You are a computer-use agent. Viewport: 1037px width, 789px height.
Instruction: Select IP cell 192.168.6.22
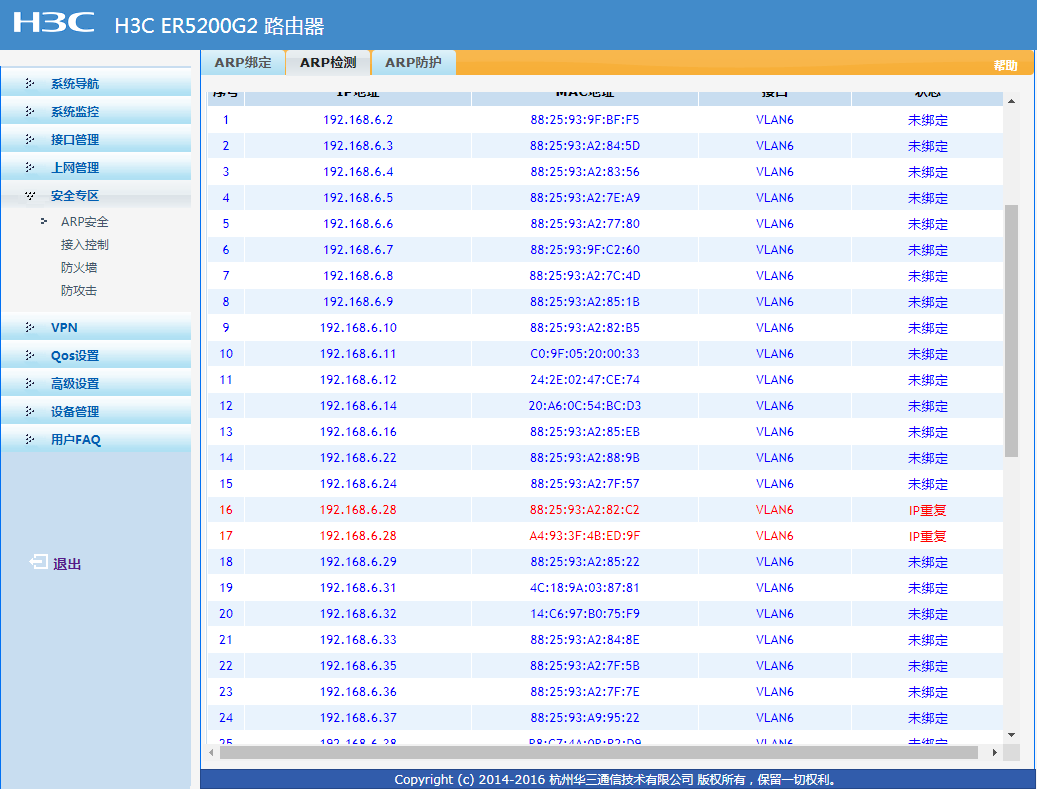click(x=358, y=458)
